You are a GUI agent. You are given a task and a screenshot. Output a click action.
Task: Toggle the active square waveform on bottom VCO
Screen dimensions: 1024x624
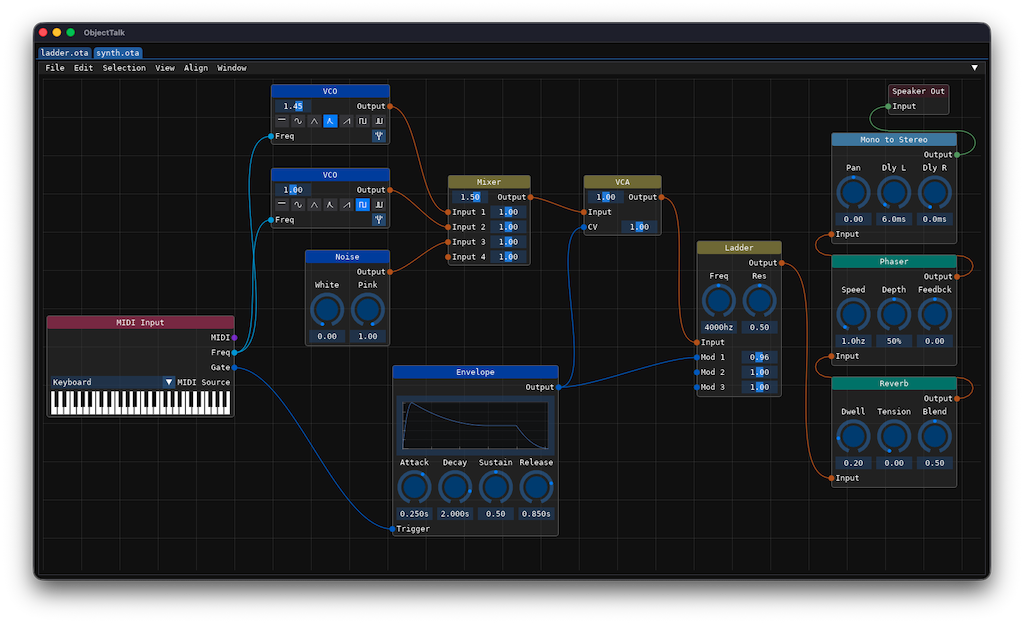point(363,205)
